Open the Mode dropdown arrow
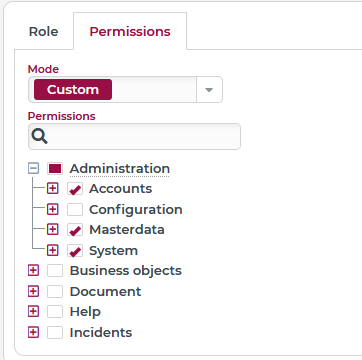 209,90
